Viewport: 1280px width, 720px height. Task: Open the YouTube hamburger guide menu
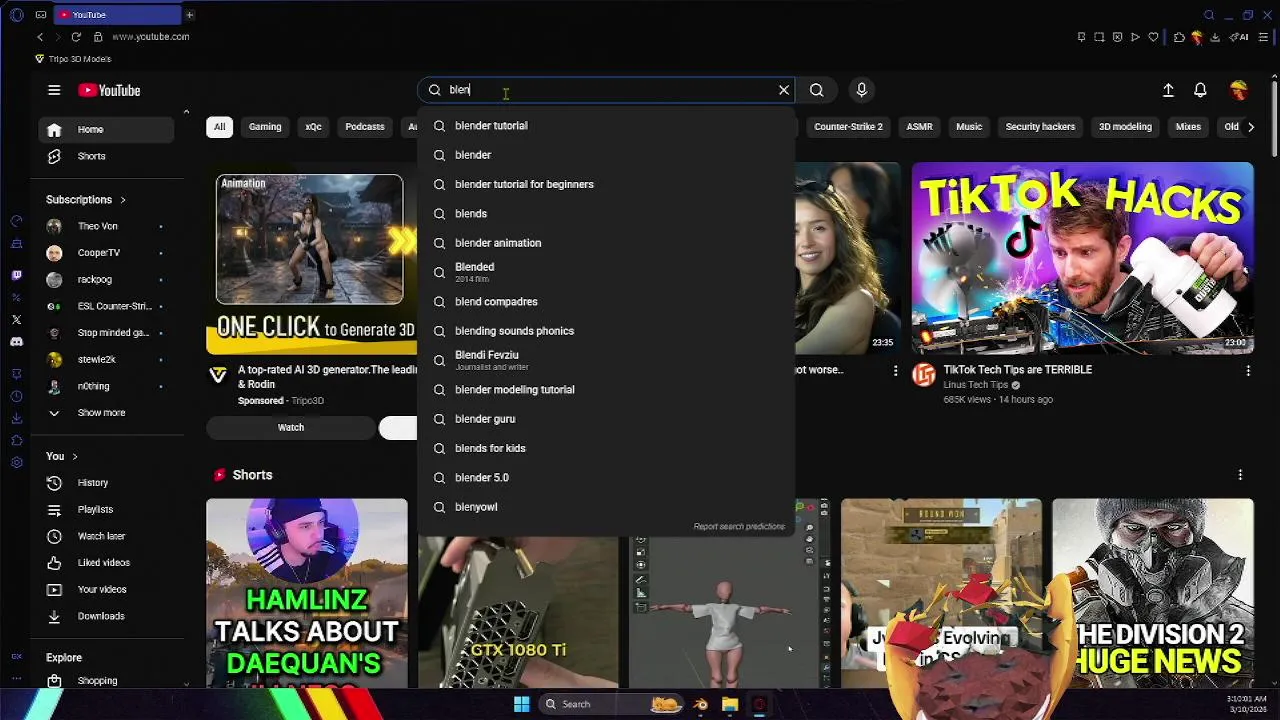(54, 90)
